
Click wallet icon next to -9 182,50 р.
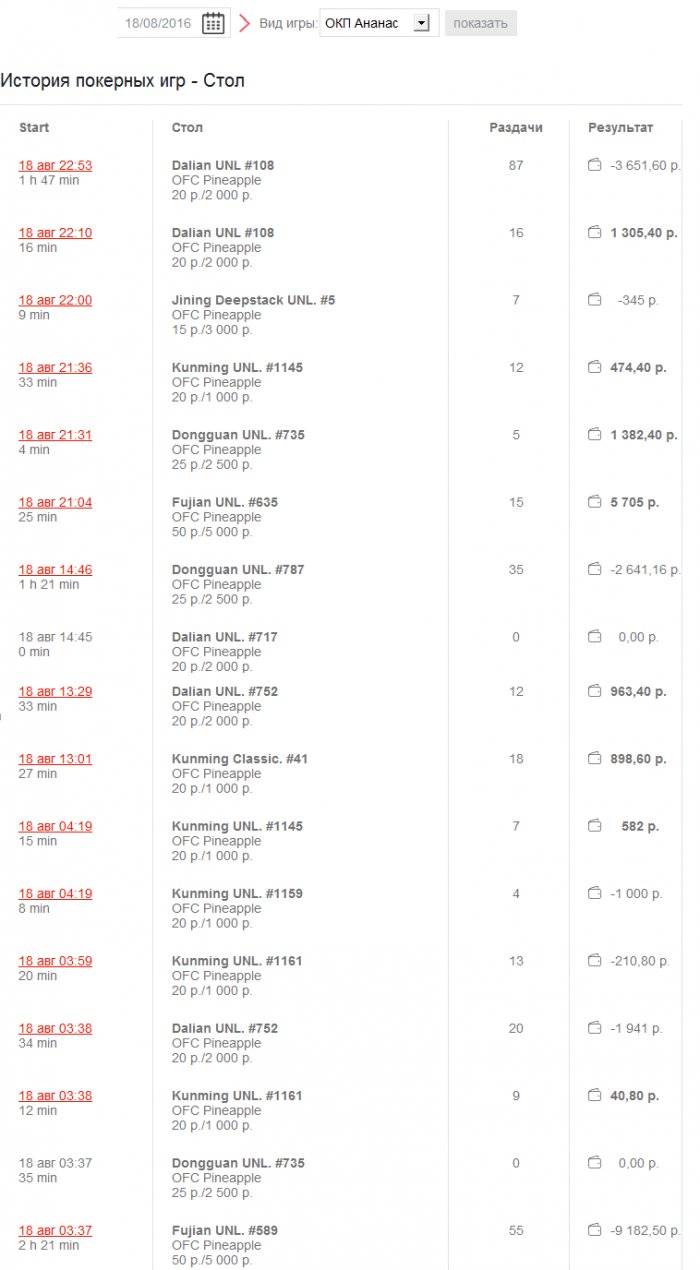594,1230
